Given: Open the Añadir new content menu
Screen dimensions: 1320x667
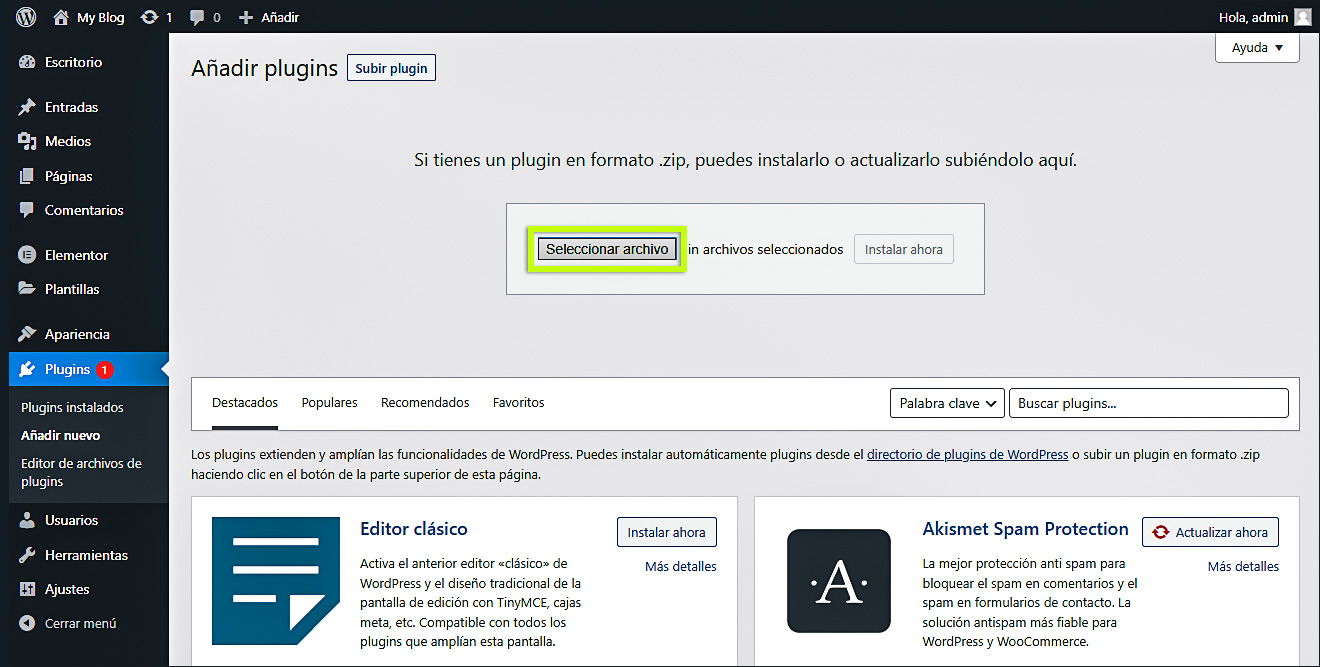Looking at the screenshot, I should [x=269, y=17].
